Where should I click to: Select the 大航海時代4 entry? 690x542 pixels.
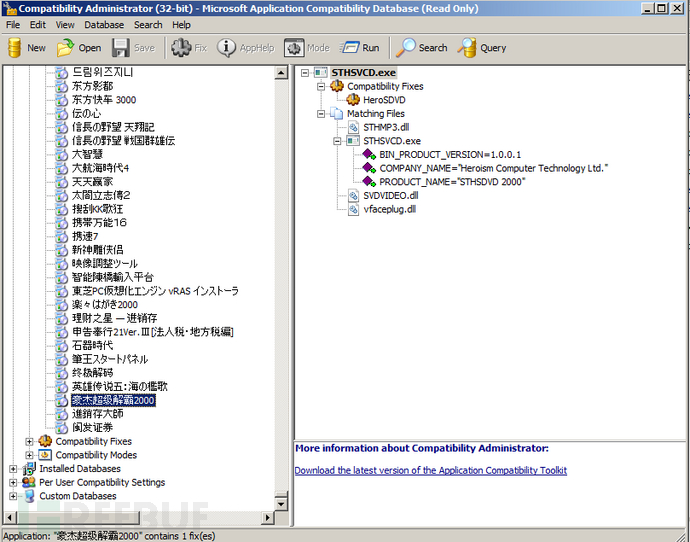(x=100, y=168)
